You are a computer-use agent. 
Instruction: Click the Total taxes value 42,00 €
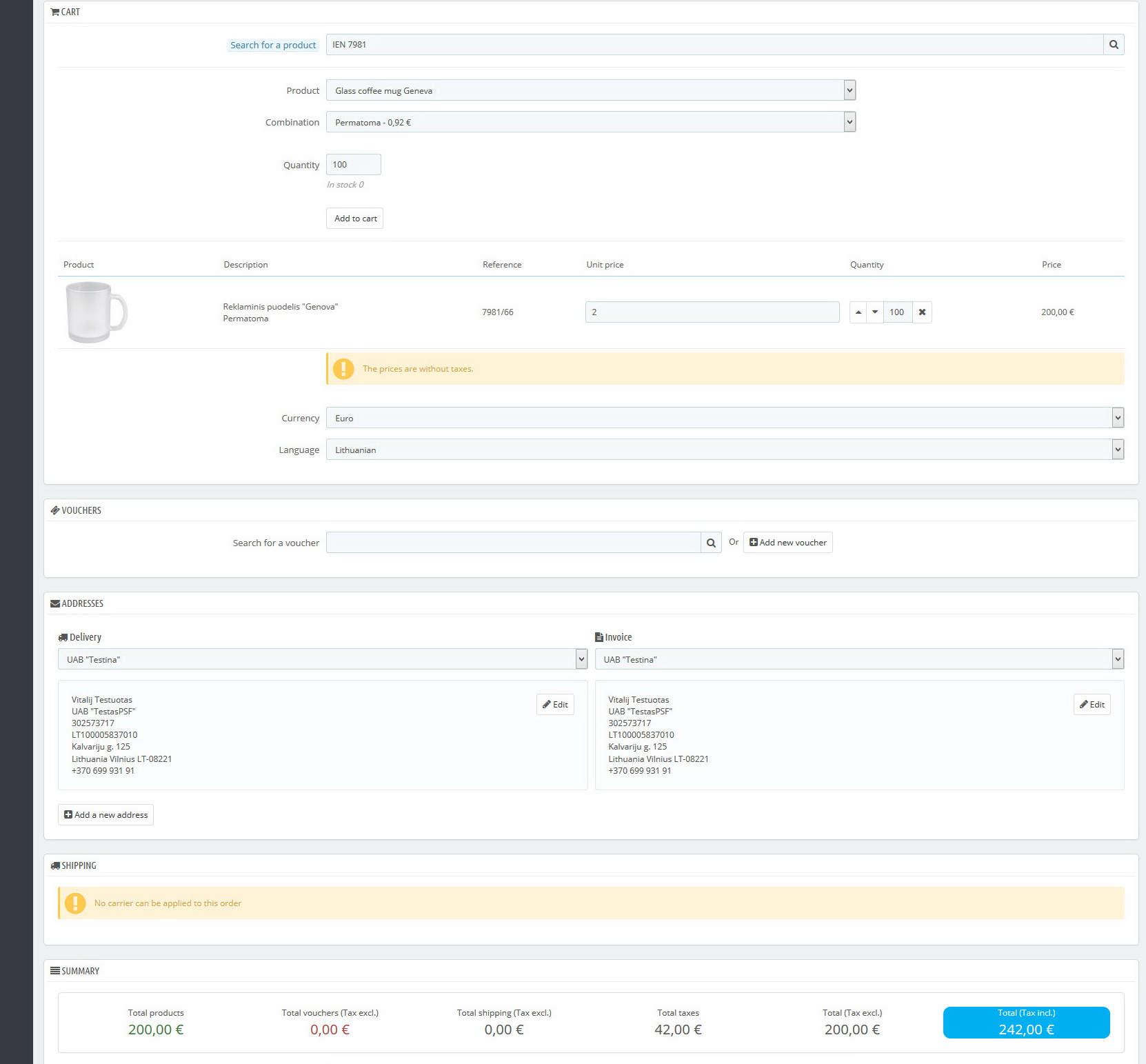click(x=678, y=1030)
